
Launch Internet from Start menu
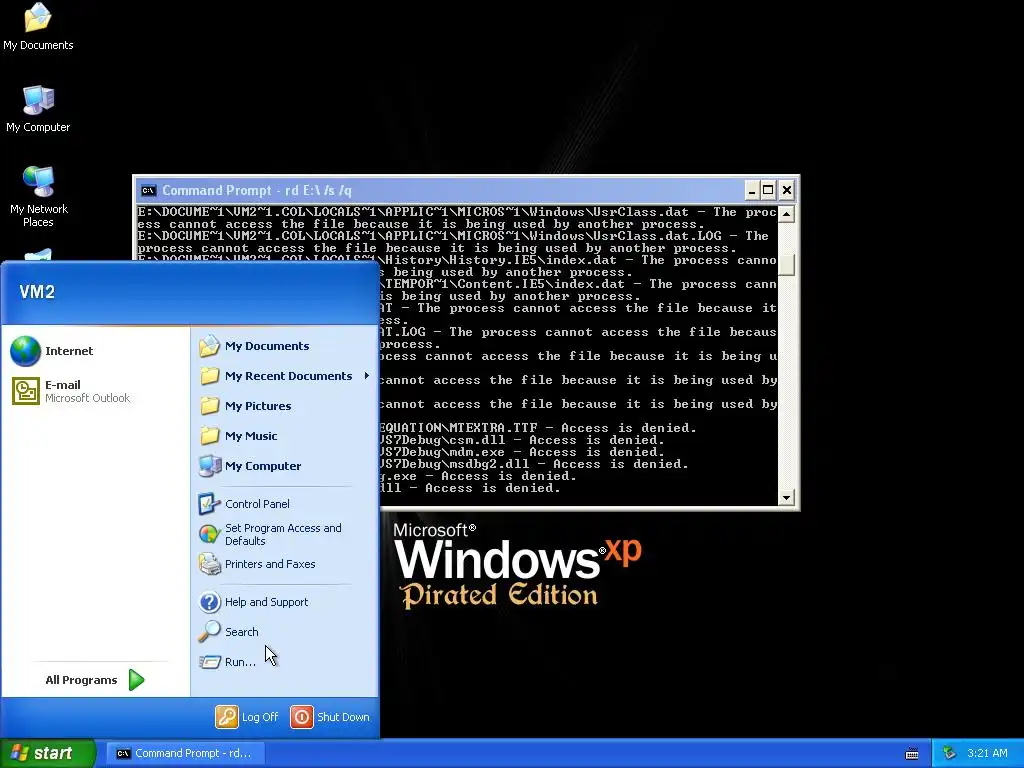(x=52, y=351)
